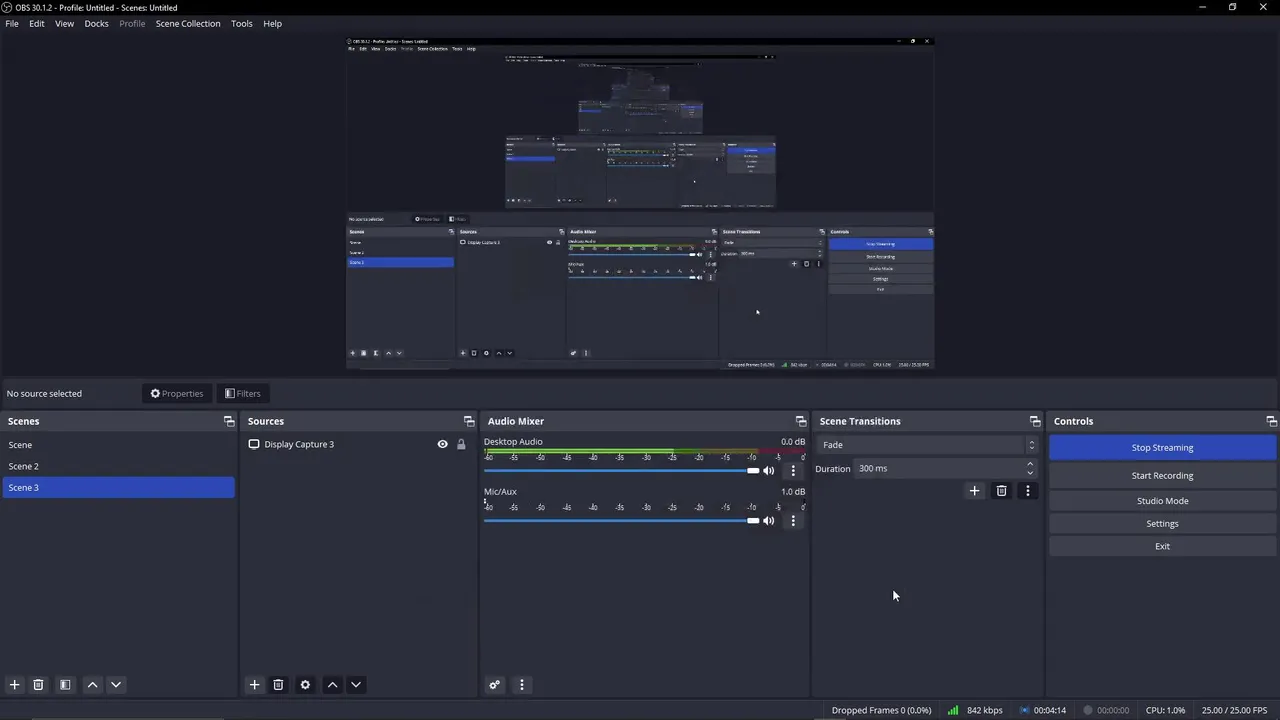Open the View menu
1280x720 pixels.
[64, 23]
